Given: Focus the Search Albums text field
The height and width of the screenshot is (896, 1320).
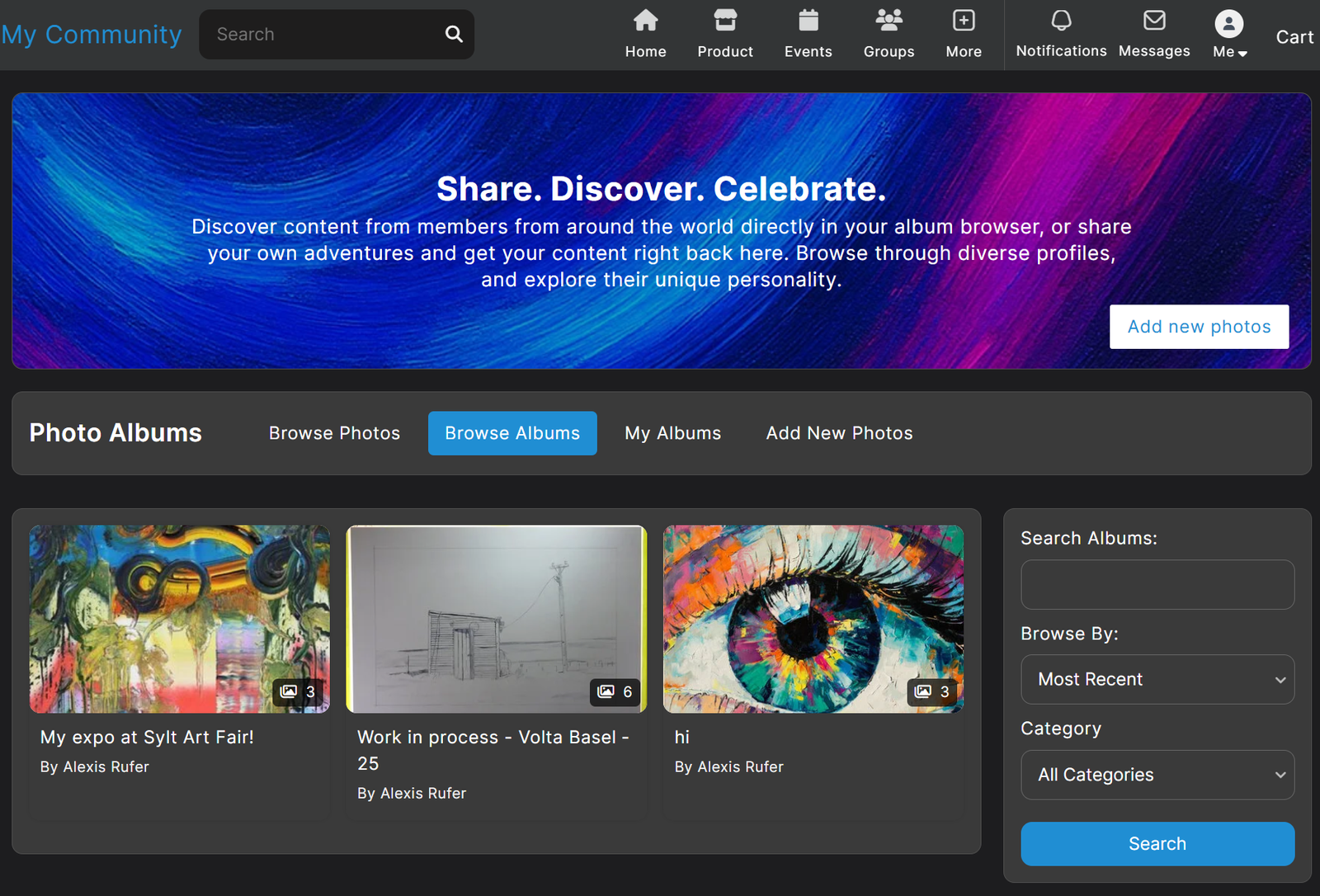Looking at the screenshot, I should [1157, 585].
